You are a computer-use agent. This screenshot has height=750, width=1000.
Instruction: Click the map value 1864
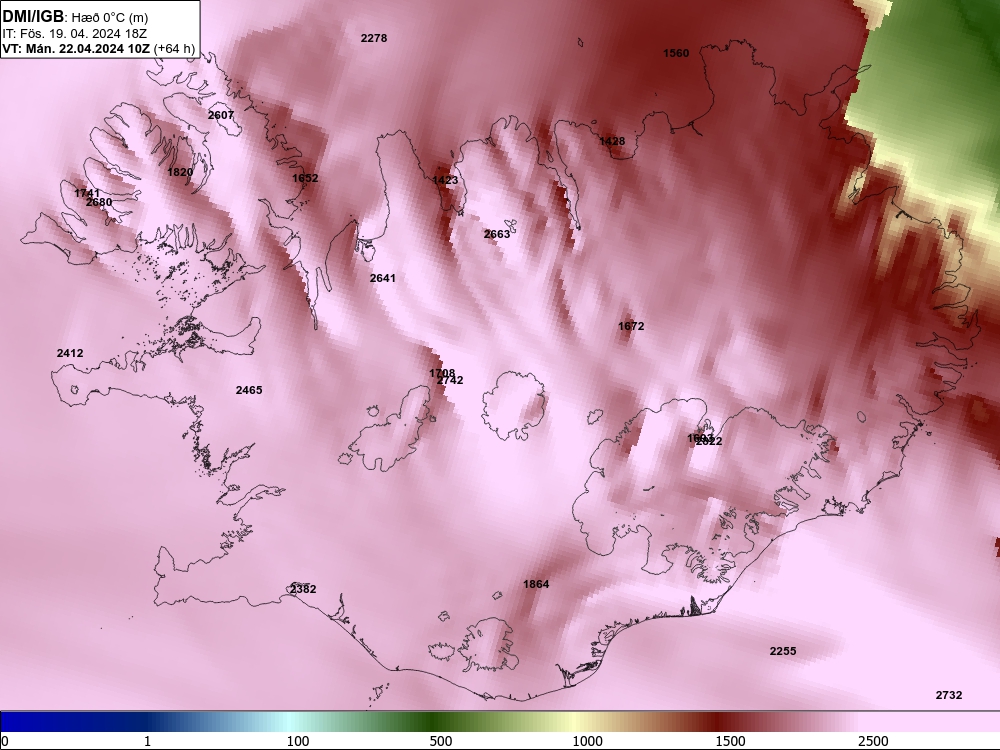[536, 584]
